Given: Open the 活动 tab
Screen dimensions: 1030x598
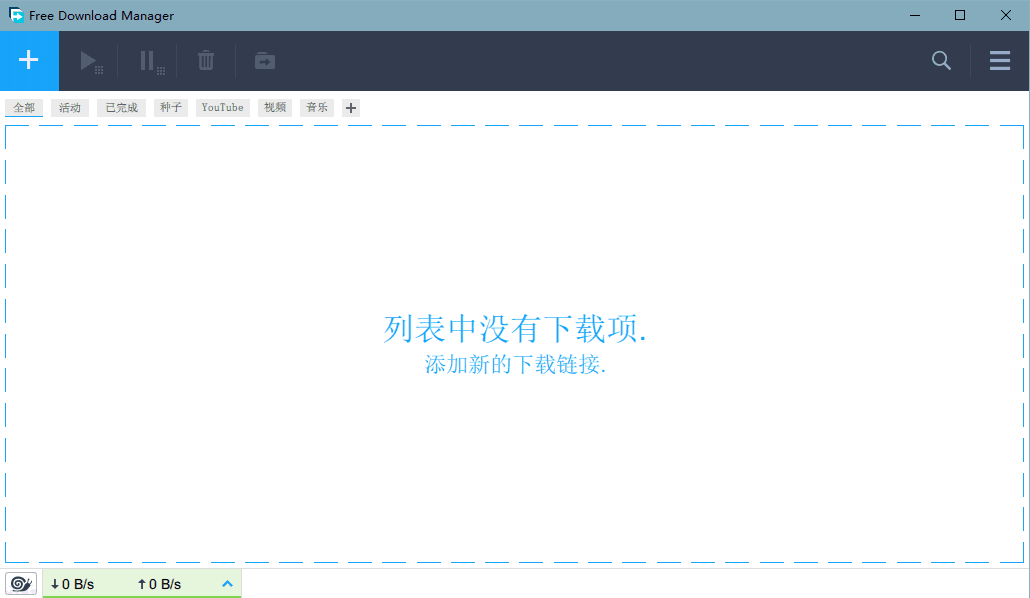Looking at the screenshot, I should (x=69, y=107).
